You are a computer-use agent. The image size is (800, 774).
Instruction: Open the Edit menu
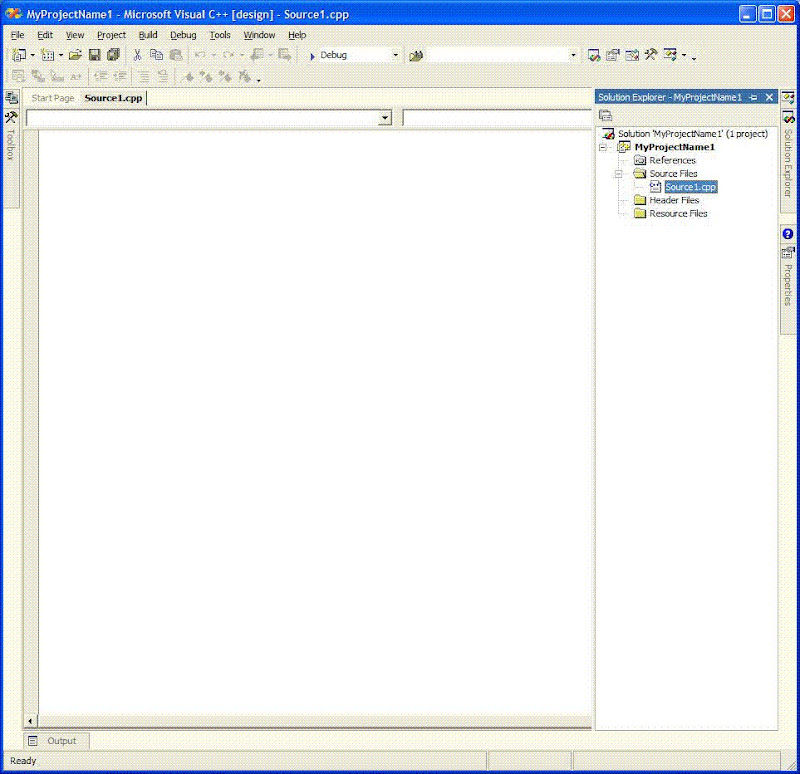pos(45,35)
